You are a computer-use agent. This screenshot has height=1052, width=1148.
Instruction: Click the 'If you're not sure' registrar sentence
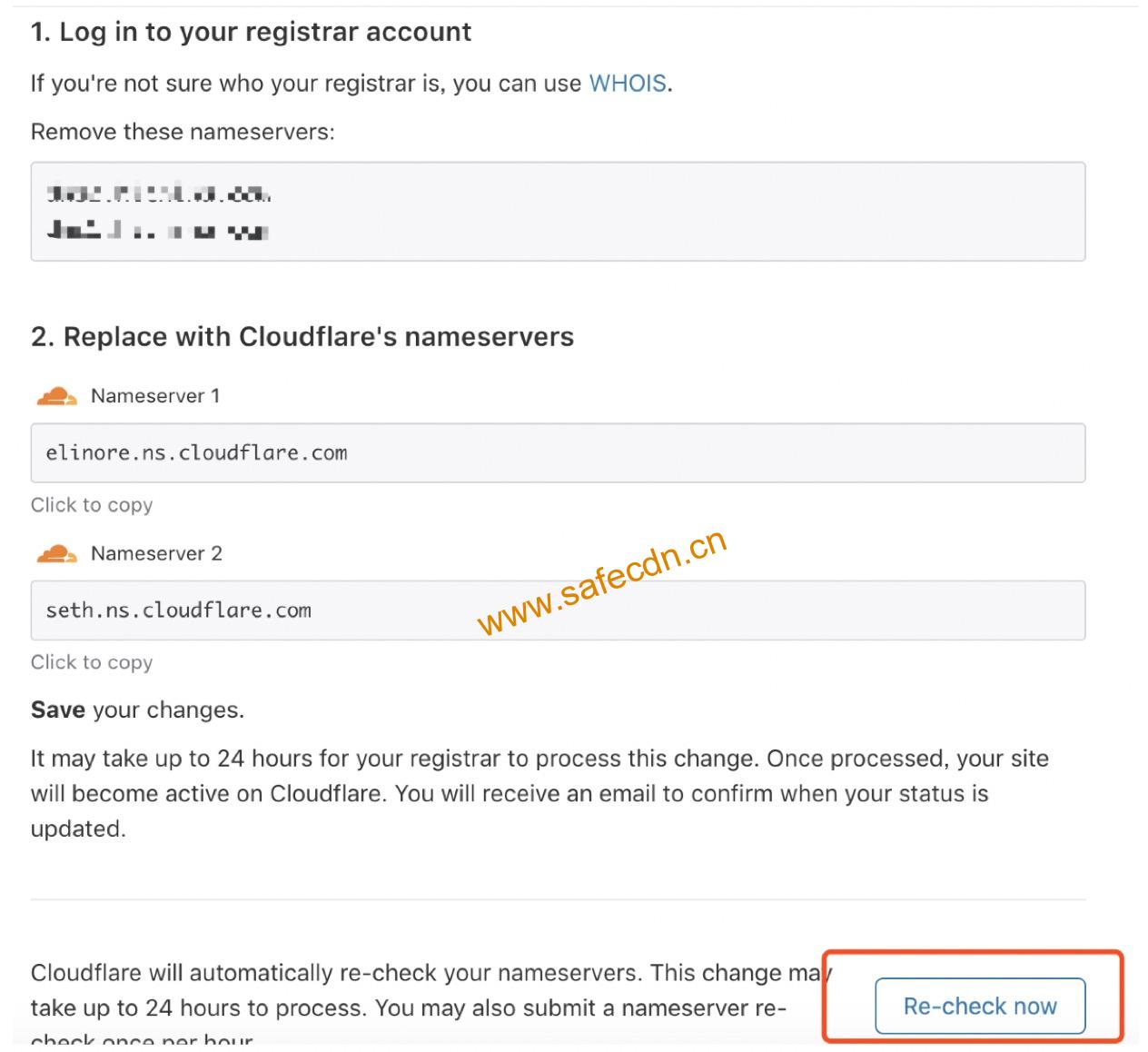tap(351, 84)
